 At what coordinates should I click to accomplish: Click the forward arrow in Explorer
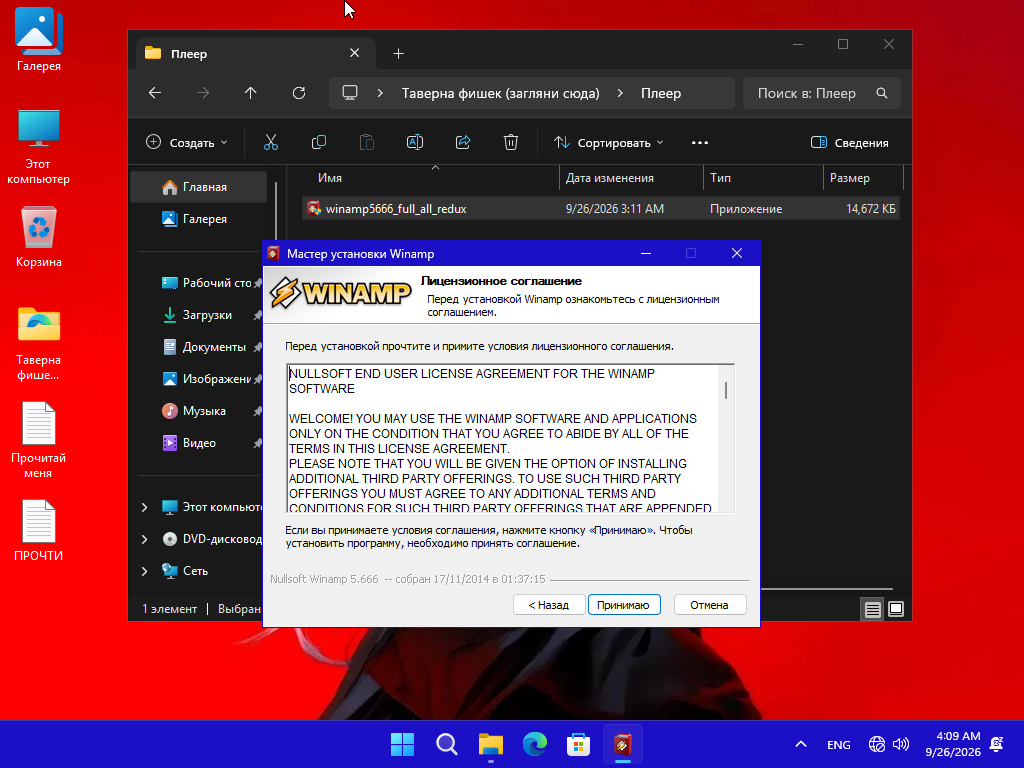click(203, 93)
